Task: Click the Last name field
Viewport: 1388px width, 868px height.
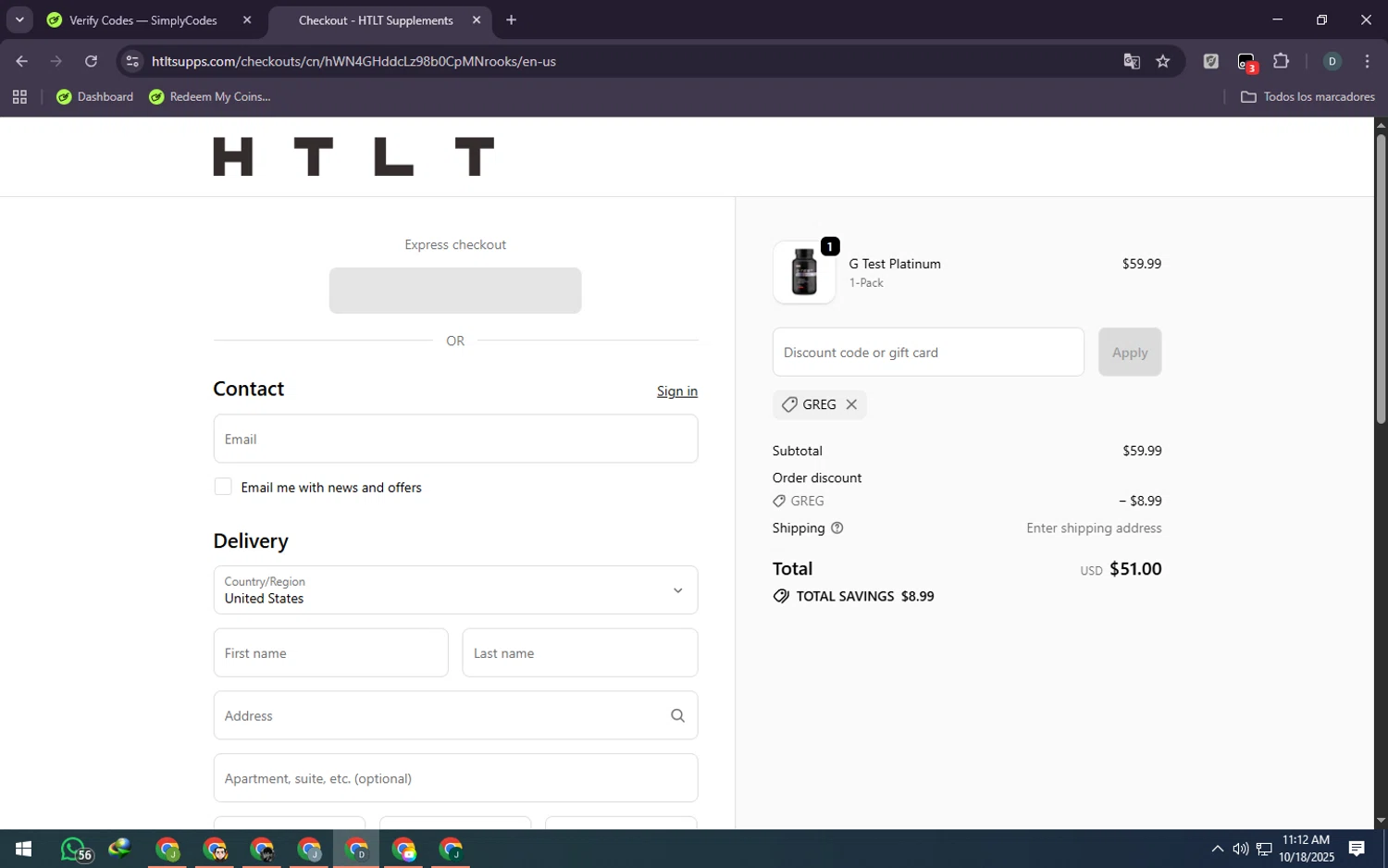Action: (580, 652)
